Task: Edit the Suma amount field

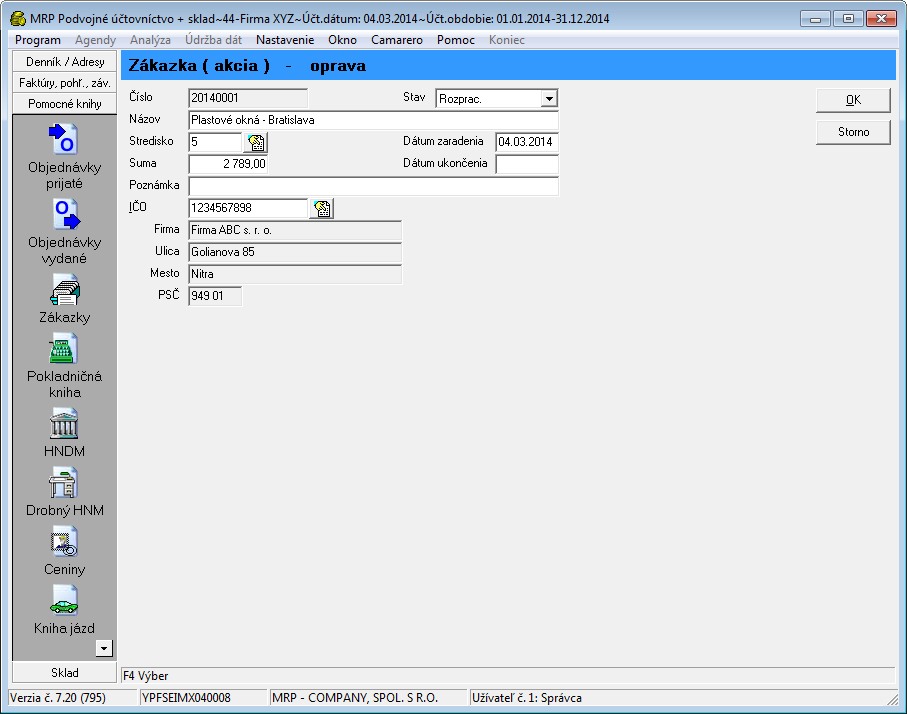Action: (x=228, y=164)
